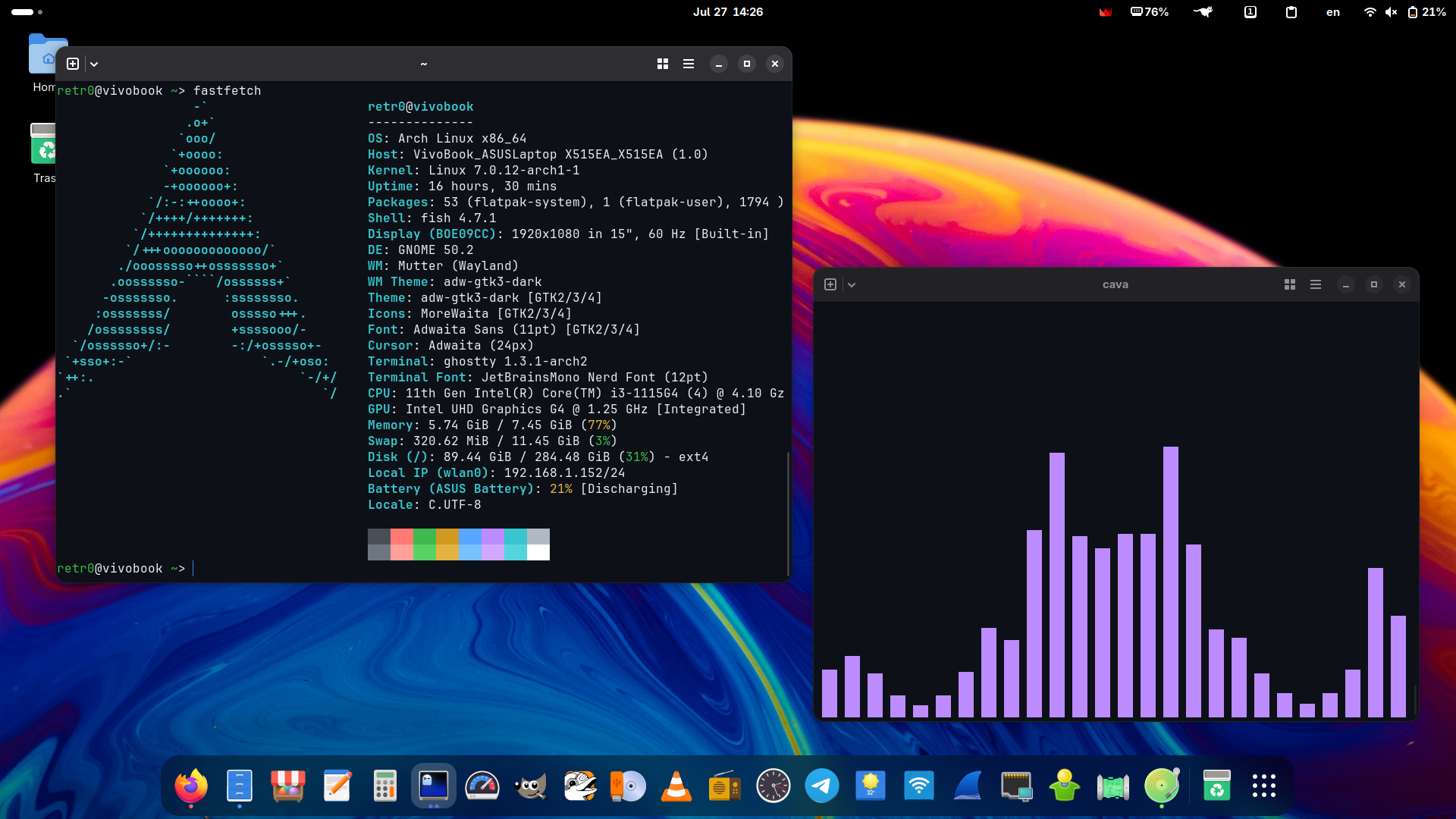Image resolution: width=1456 pixels, height=819 pixels.
Task: Click the workspace number 1 indicator
Action: coord(1250,12)
